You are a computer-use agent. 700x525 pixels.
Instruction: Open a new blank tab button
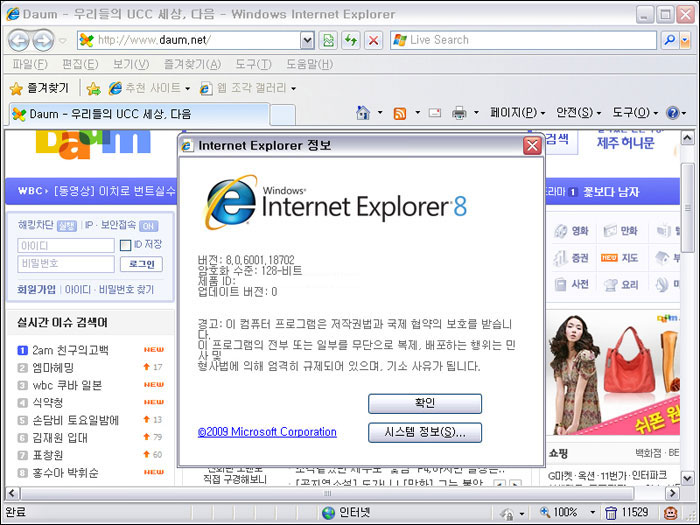(x=283, y=115)
